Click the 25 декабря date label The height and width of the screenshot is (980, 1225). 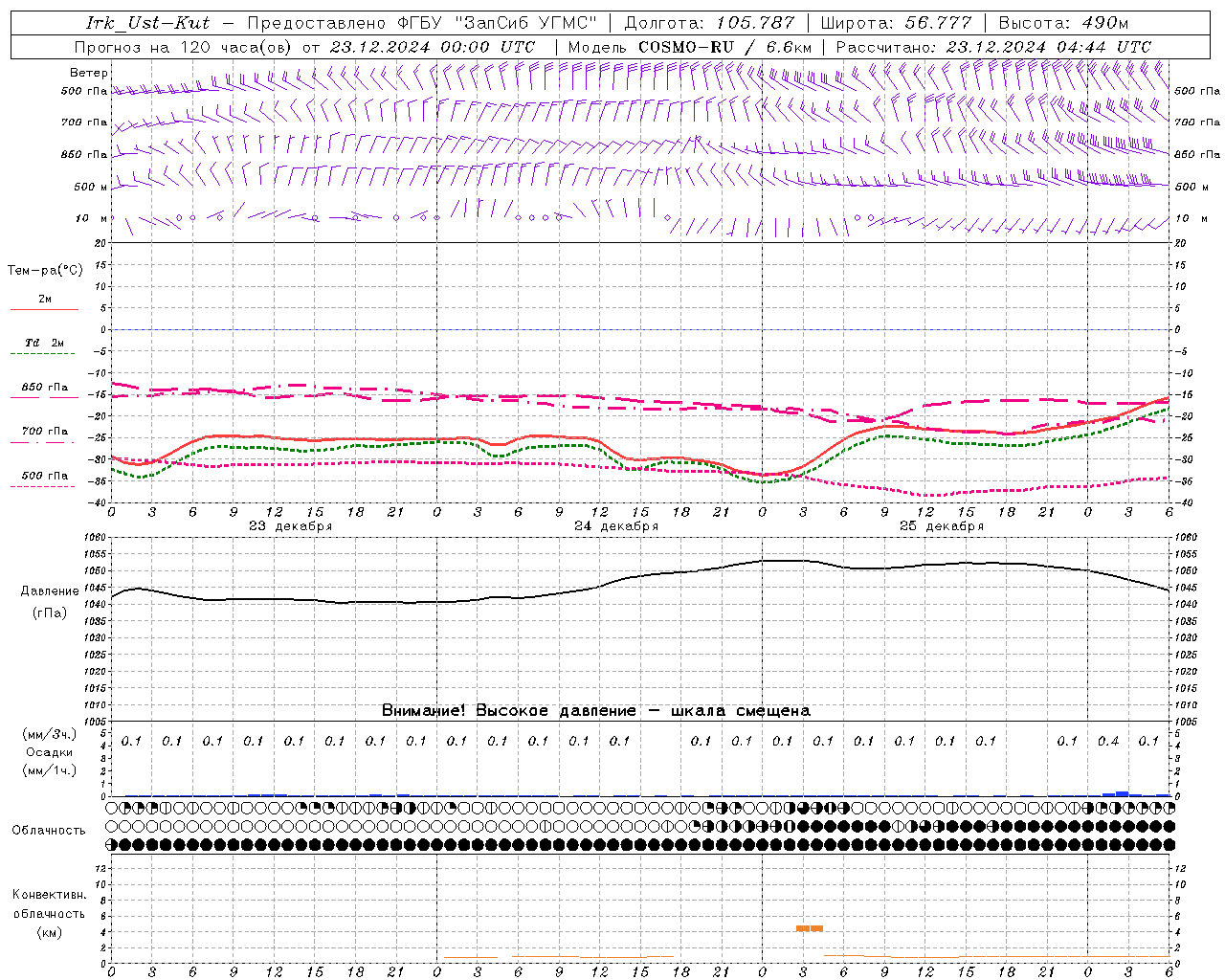[942, 526]
